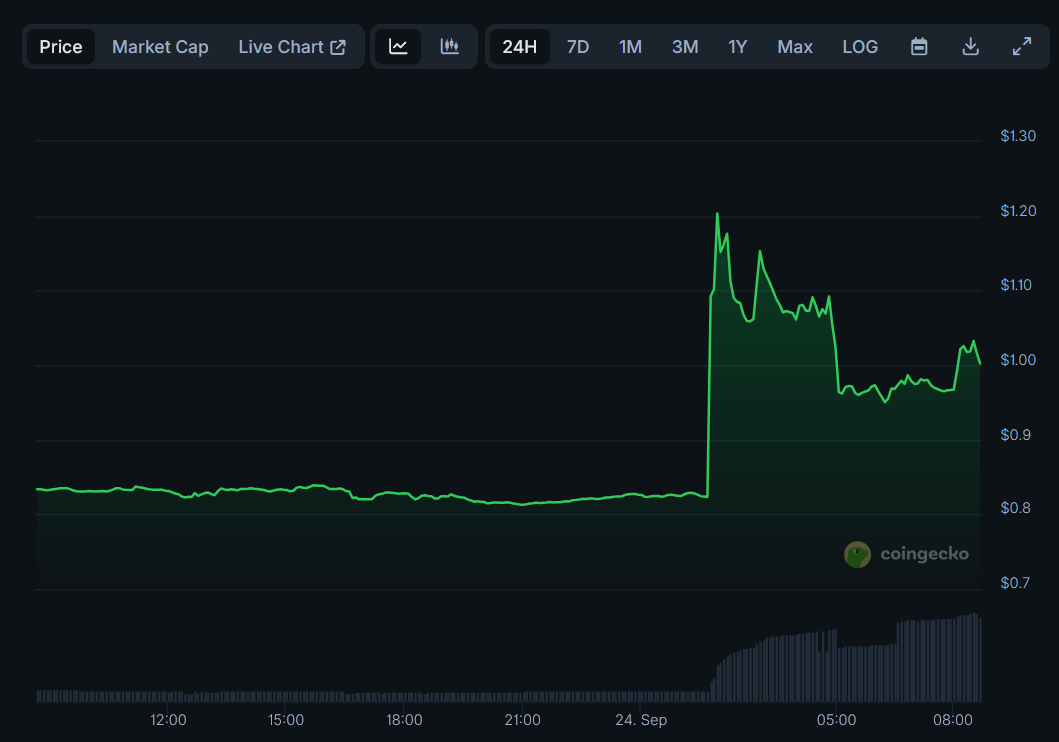This screenshot has width=1059, height=742.
Task: Open the Live Chart external link
Action: [292, 47]
